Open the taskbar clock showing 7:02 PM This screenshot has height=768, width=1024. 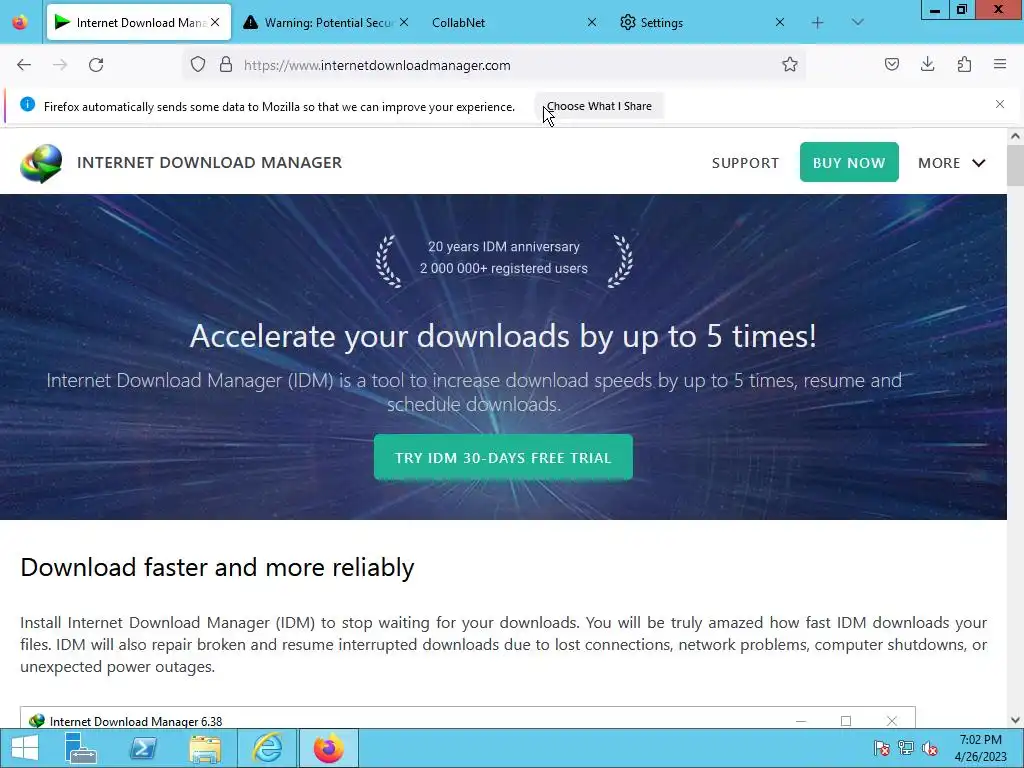[980, 748]
